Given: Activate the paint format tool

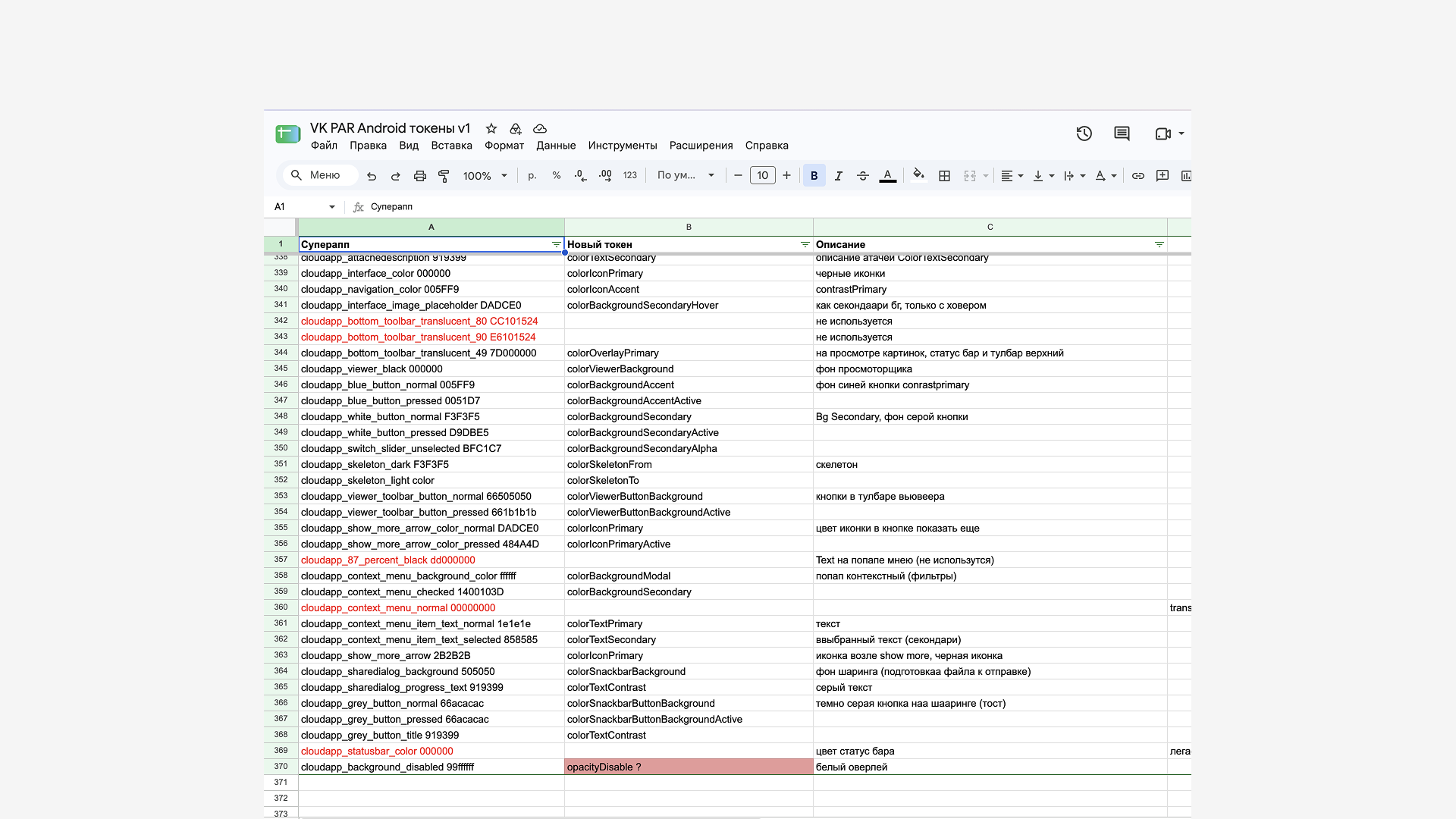Looking at the screenshot, I should [444, 176].
